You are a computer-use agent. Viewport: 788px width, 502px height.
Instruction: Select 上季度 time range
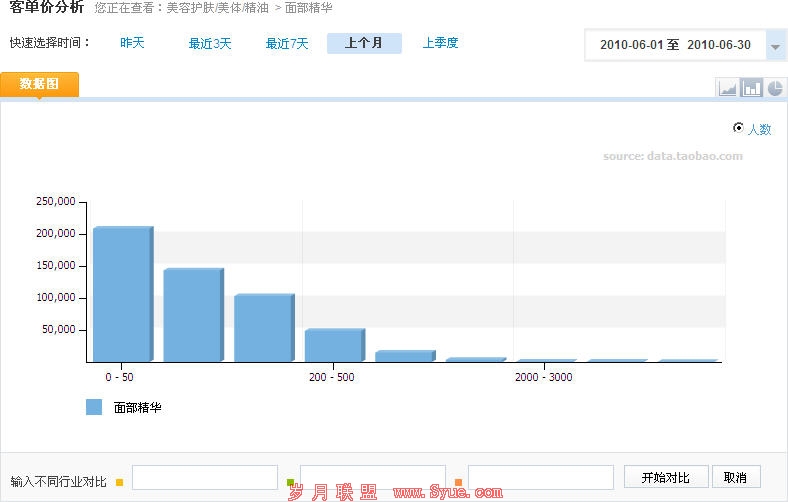[440, 43]
